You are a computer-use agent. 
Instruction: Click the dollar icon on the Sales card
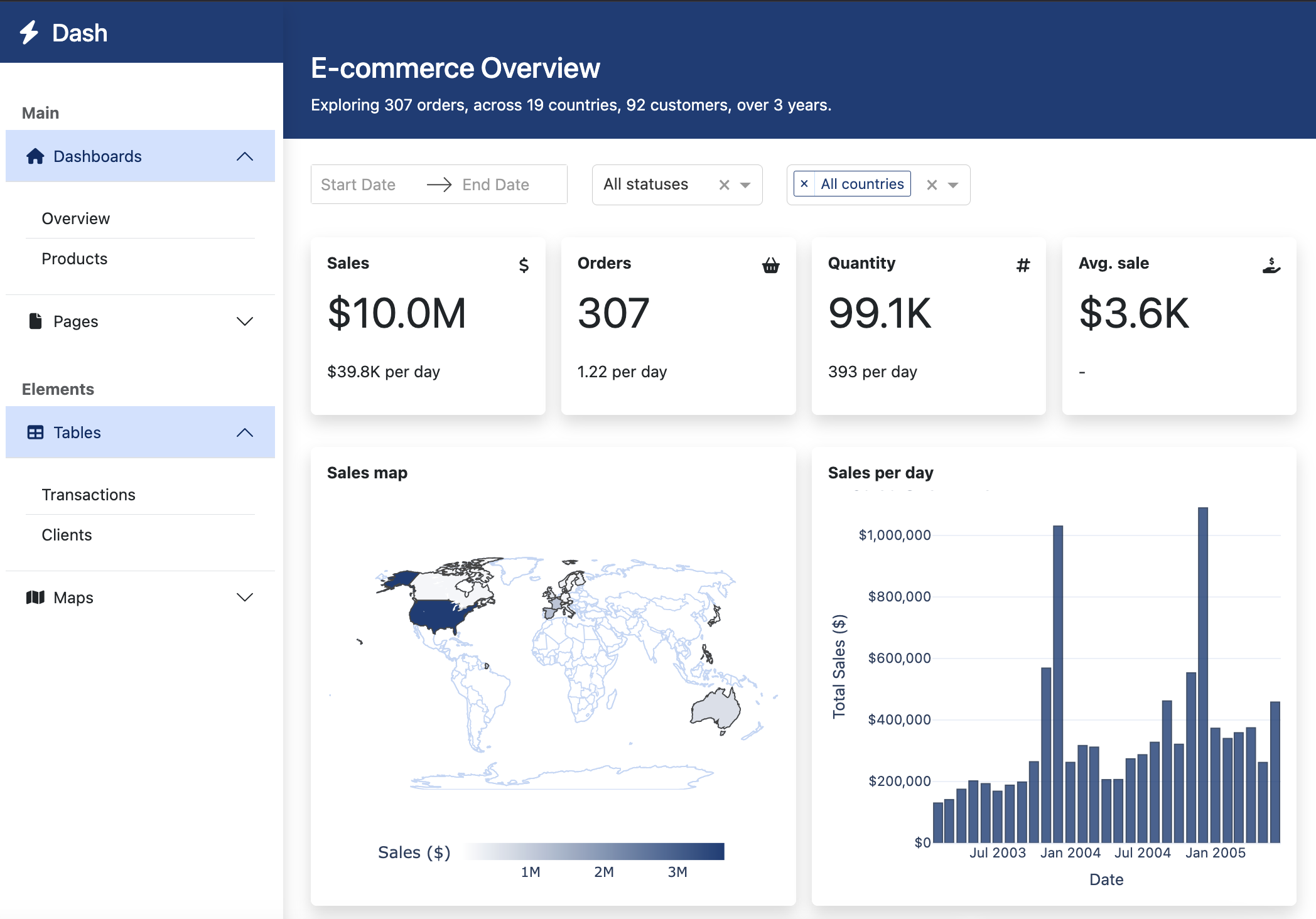523,265
